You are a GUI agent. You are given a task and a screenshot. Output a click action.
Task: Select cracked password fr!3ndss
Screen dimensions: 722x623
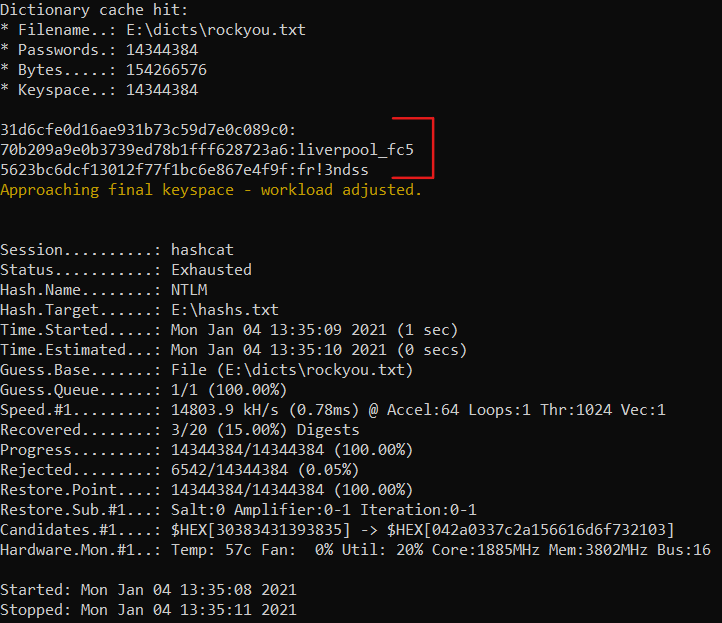click(333, 170)
